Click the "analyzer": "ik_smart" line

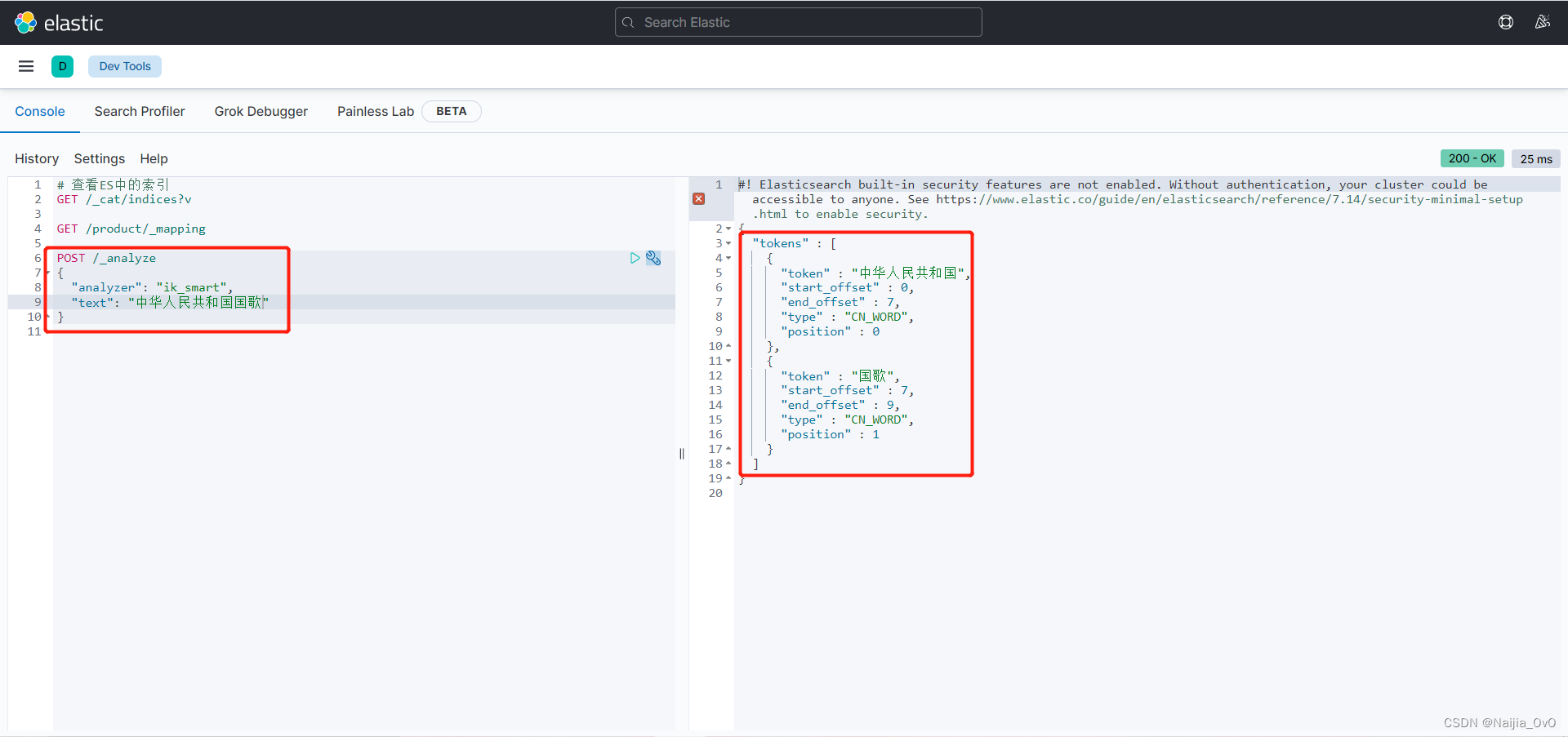coord(152,287)
